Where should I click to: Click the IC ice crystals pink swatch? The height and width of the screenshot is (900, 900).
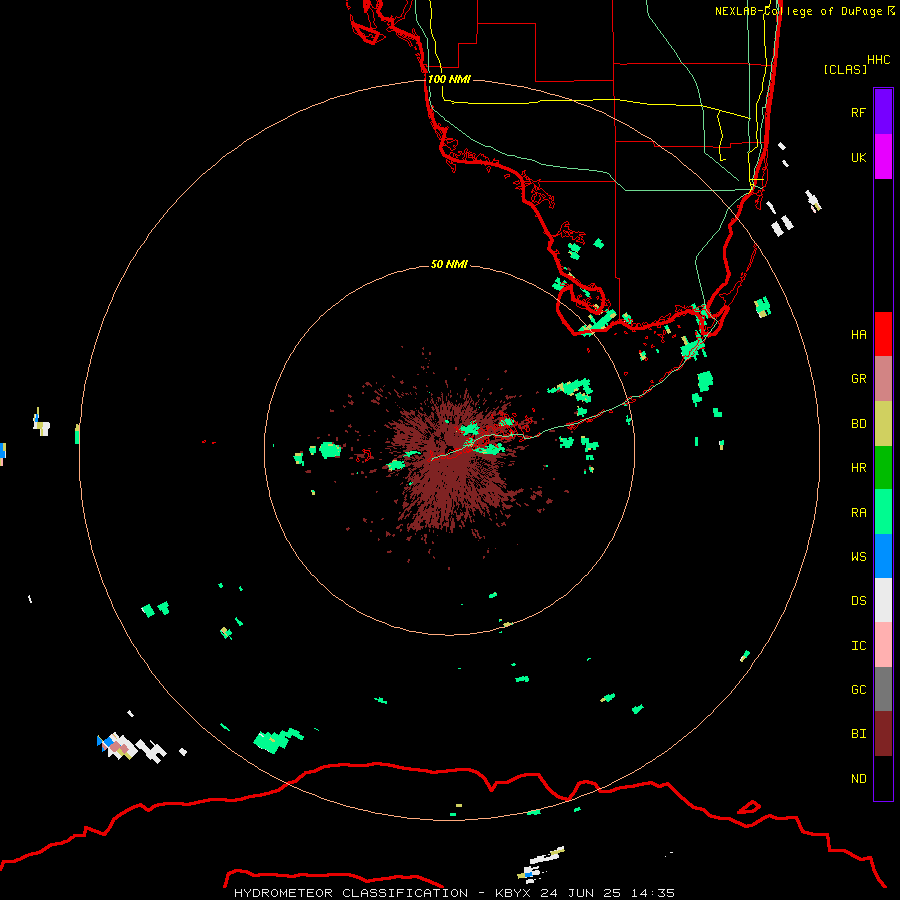coord(883,645)
